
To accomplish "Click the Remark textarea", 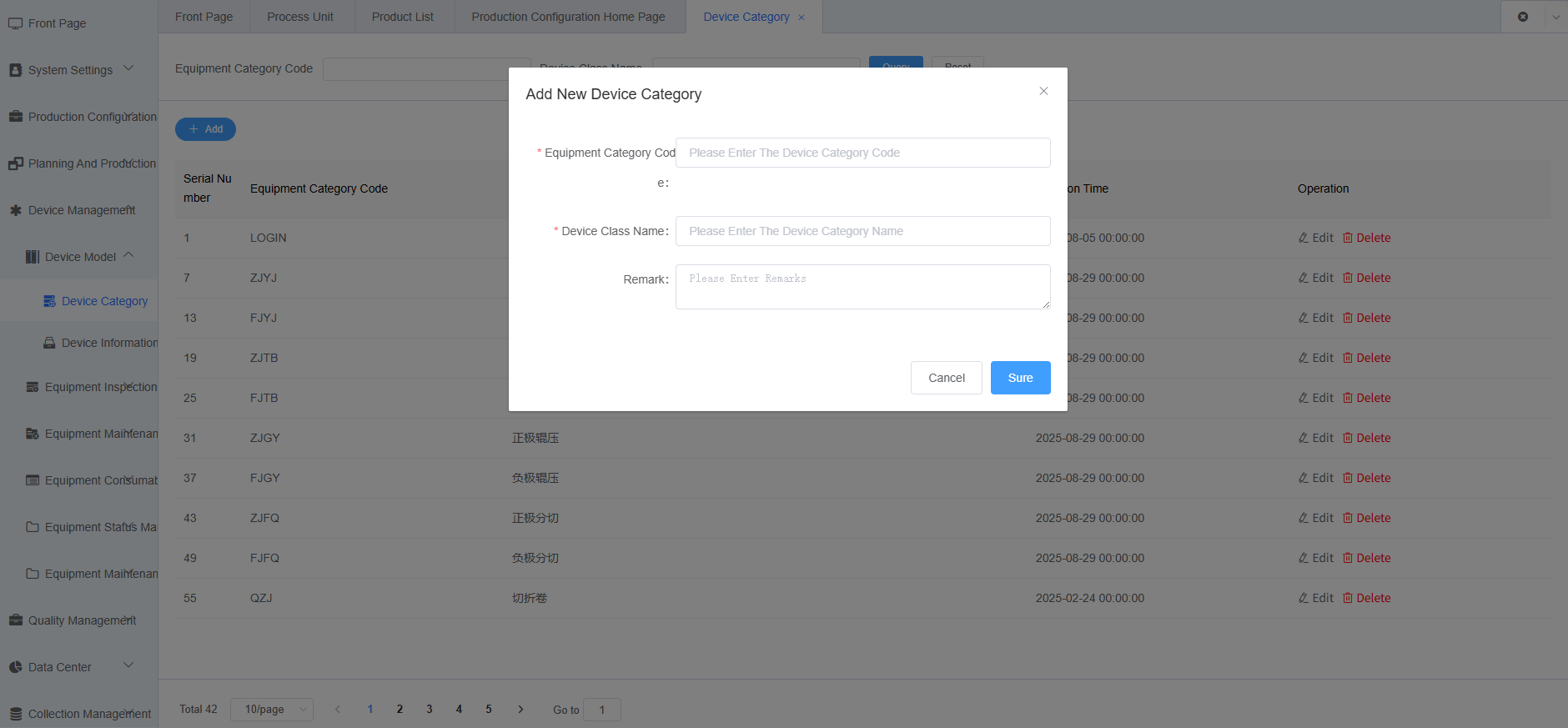I will click(x=862, y=287).
